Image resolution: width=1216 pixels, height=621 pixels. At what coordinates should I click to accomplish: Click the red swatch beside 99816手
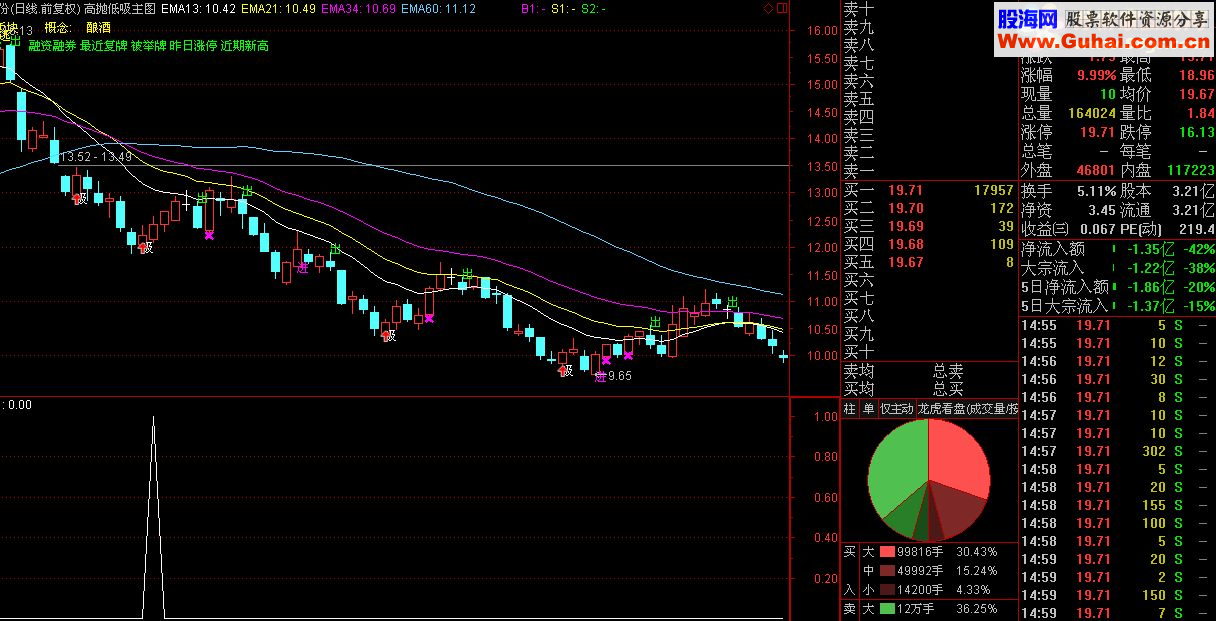(x=887, y=552)
